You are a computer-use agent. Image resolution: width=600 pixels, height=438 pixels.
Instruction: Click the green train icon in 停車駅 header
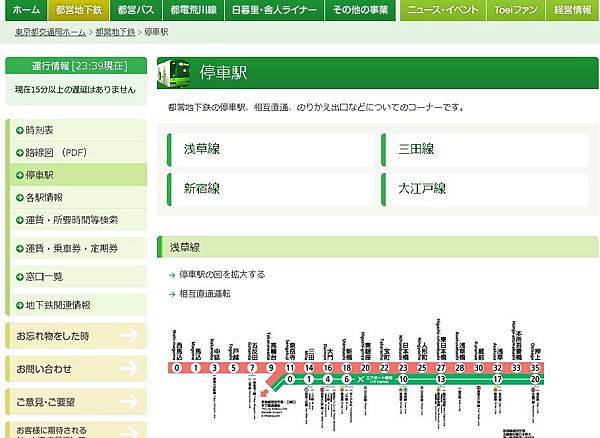point(174,73)
